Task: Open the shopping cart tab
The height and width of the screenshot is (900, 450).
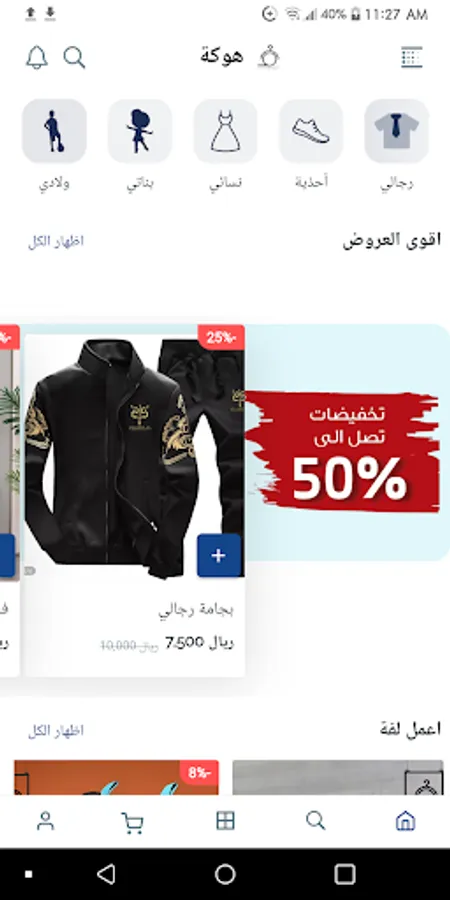Action: 133,822
